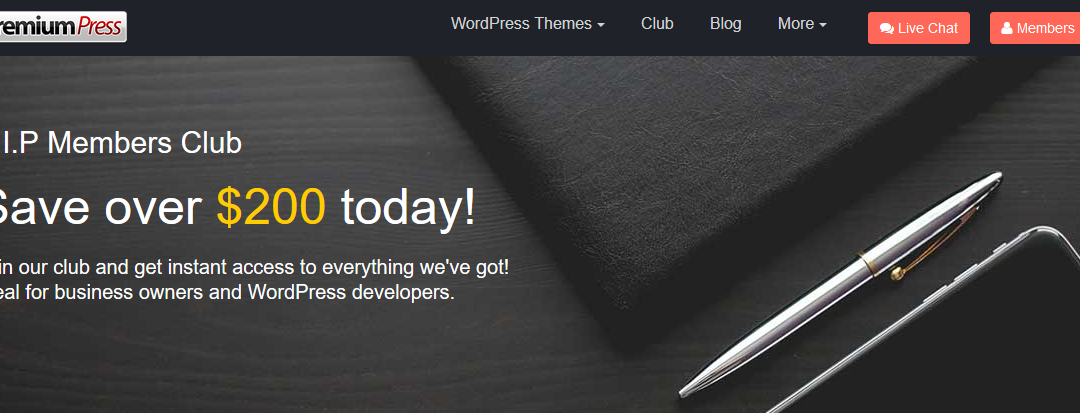Click the silver pen in the banner
This screenshot has height=413, width=1080.
tap(840, 284)
